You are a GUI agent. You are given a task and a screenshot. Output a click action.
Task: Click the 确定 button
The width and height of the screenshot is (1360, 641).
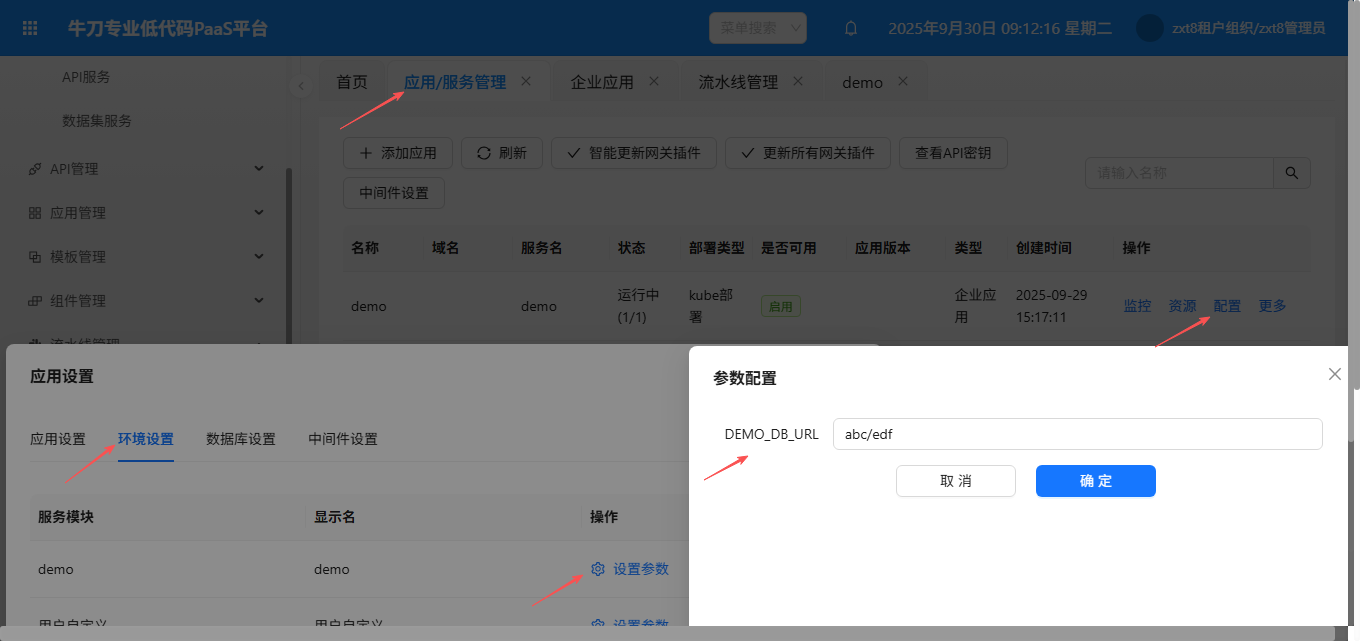pyautogui.click(x=1095, y=481)
